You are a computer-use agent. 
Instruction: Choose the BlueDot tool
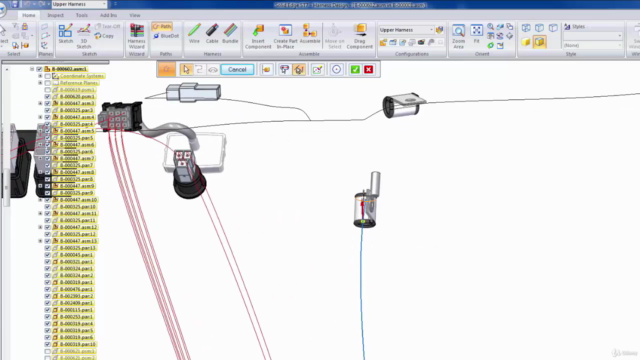[x=166, y=36]
